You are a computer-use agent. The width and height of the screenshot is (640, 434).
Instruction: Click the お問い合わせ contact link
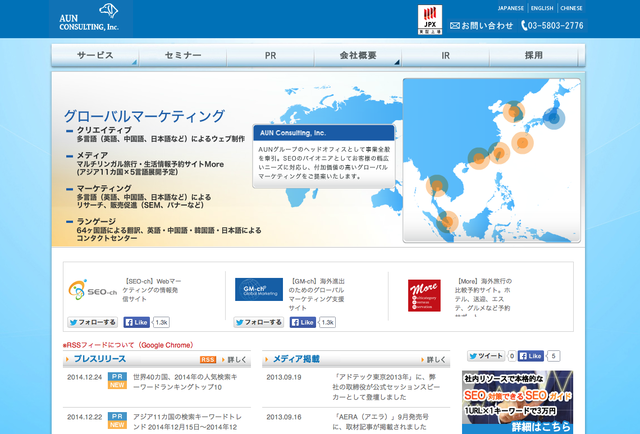click(481, 26)
